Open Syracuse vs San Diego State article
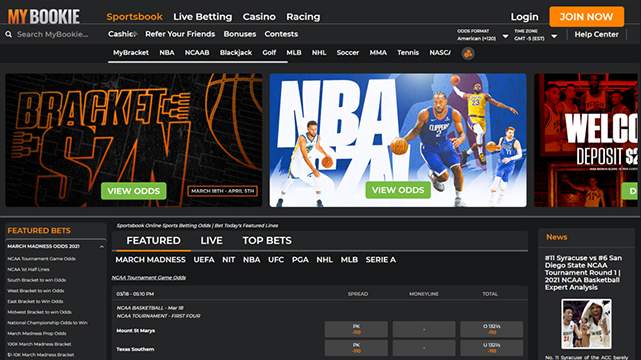 click(583, 273)
